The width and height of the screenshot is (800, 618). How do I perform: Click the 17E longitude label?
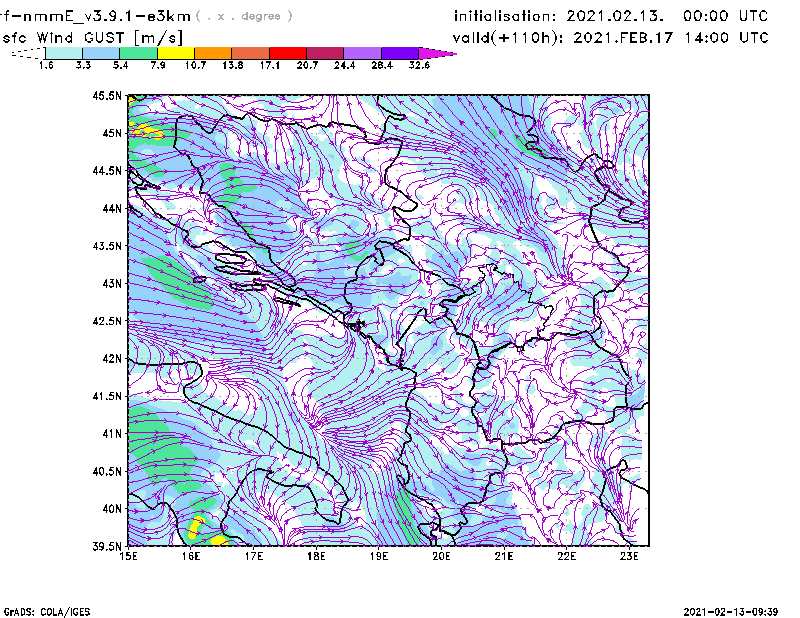[x=254, y=556]
